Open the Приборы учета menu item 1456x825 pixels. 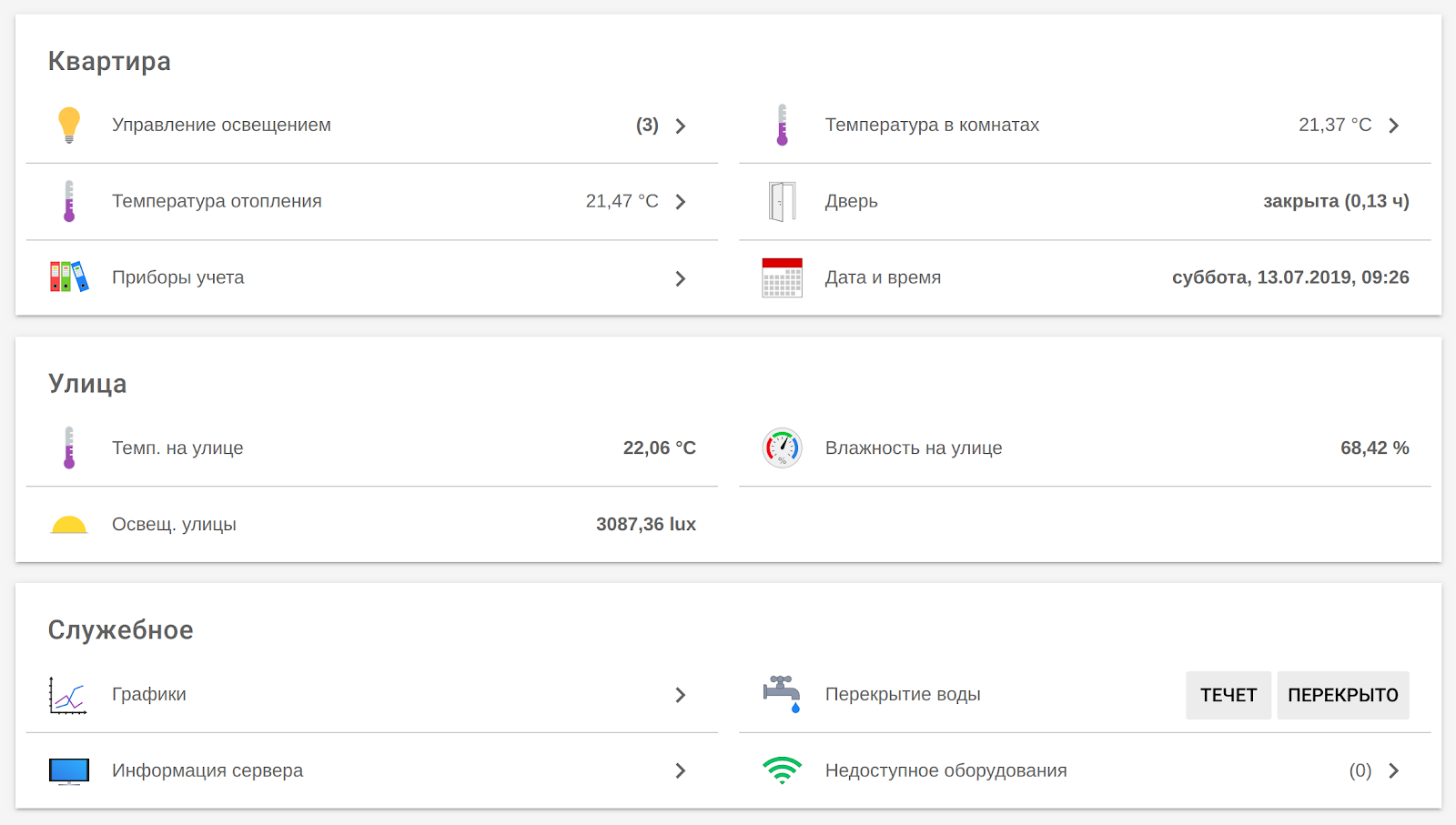click(178, 277)
